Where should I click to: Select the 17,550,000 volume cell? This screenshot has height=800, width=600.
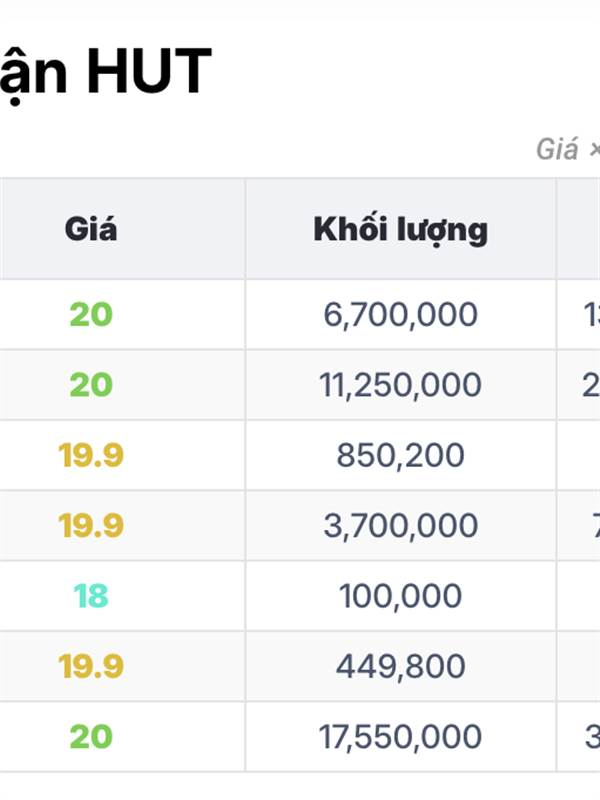(x=400, y=737)
